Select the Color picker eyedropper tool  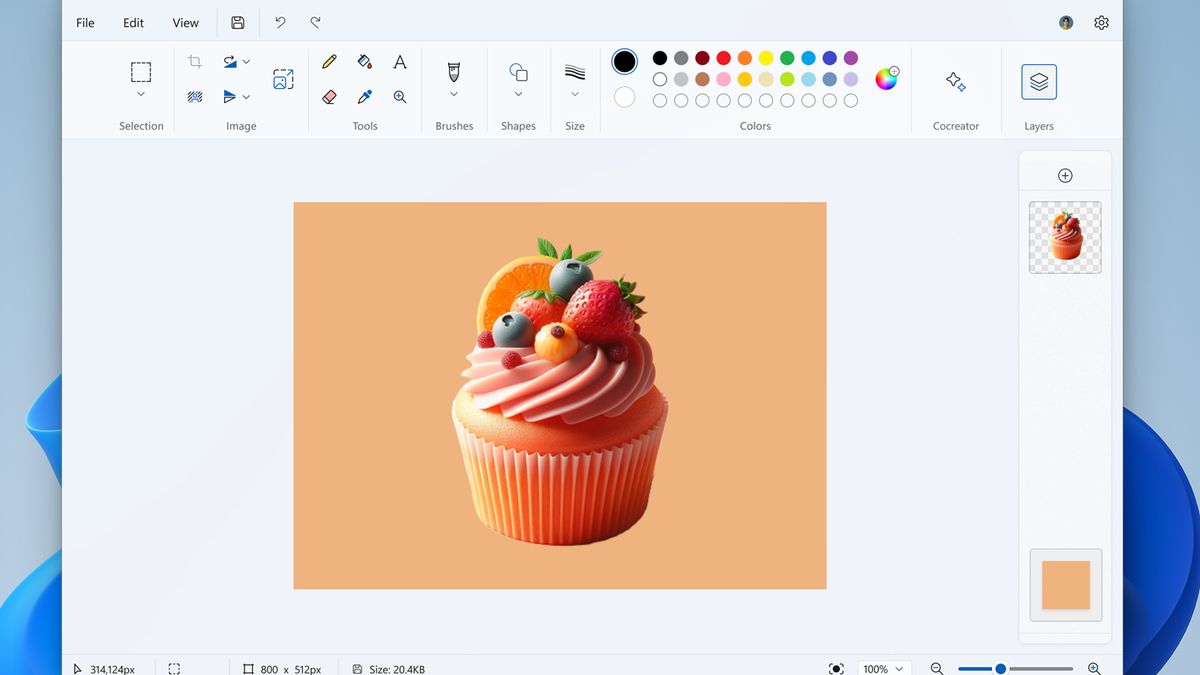[x=365, y=97]
